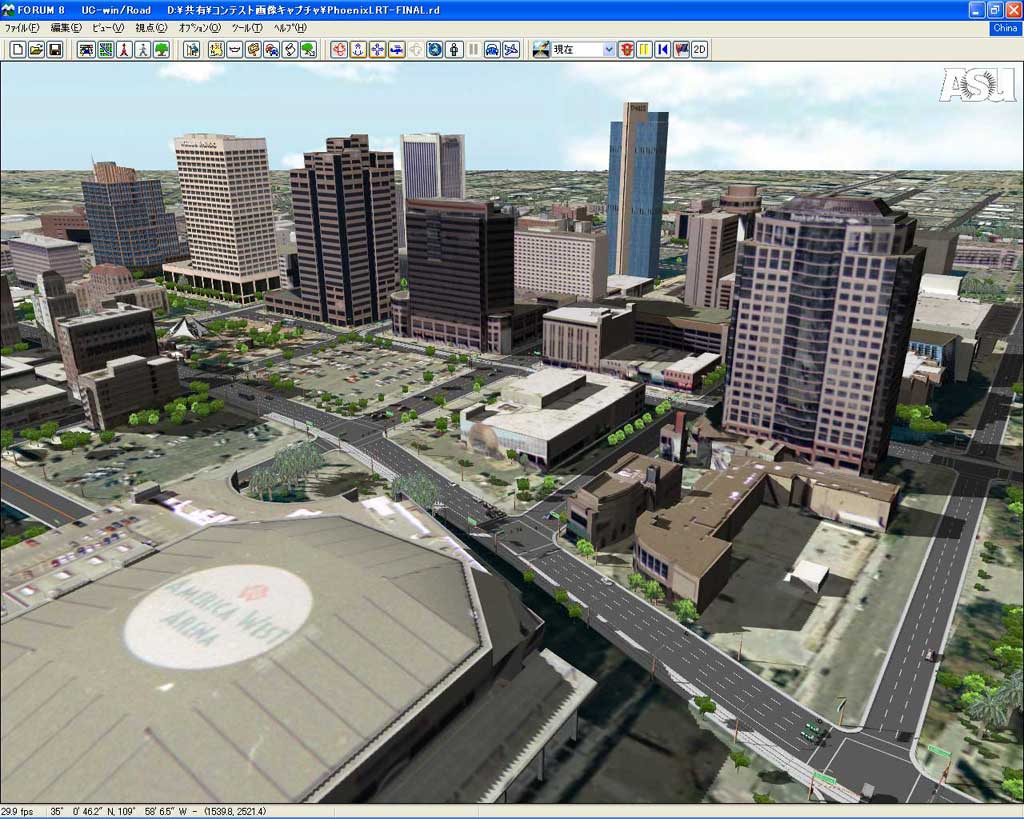This screenshot has width=1024, height=819.
Task: Click the green terrain map toolbar icon
Action: pyautogui.click(x=105, y=50)
